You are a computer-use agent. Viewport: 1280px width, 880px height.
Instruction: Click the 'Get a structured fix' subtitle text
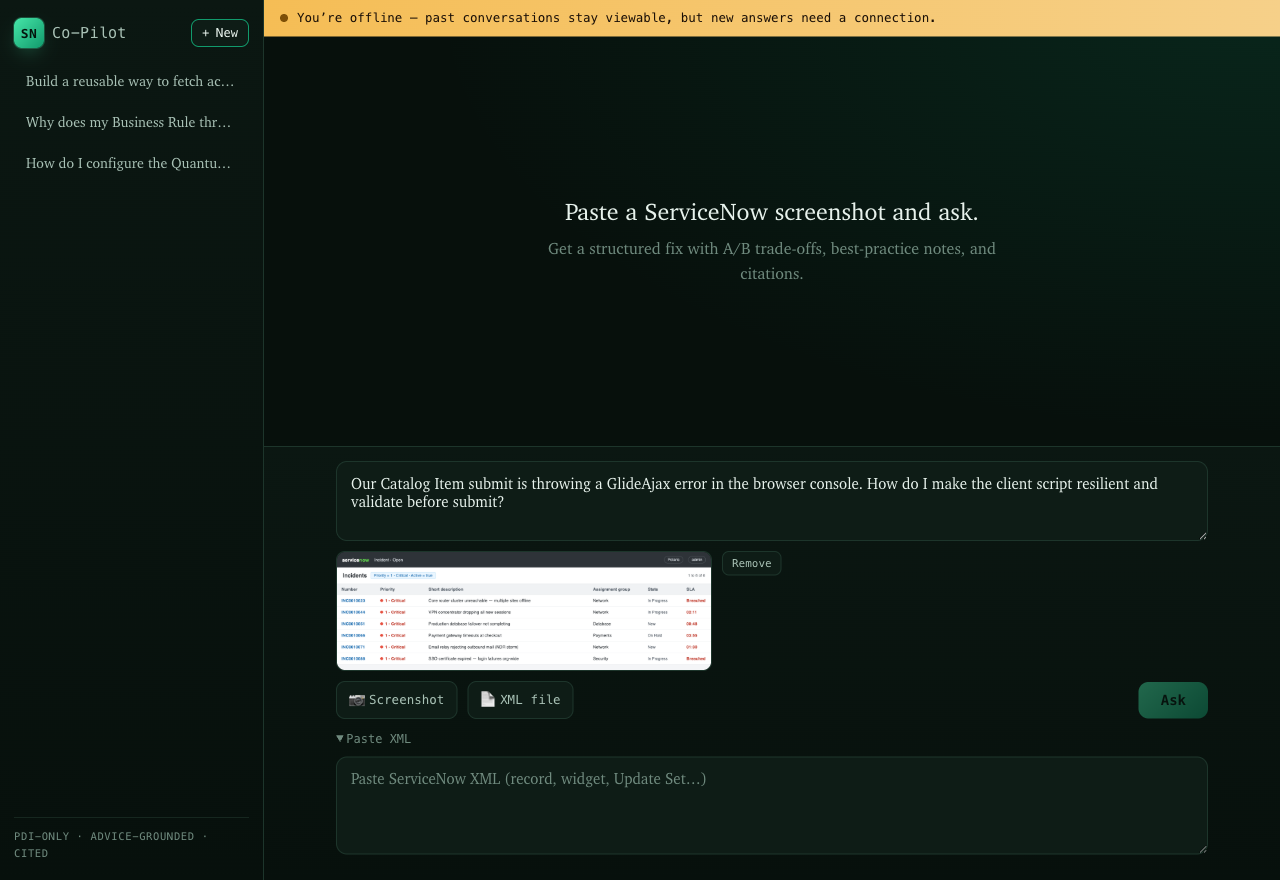pos(772,261)
